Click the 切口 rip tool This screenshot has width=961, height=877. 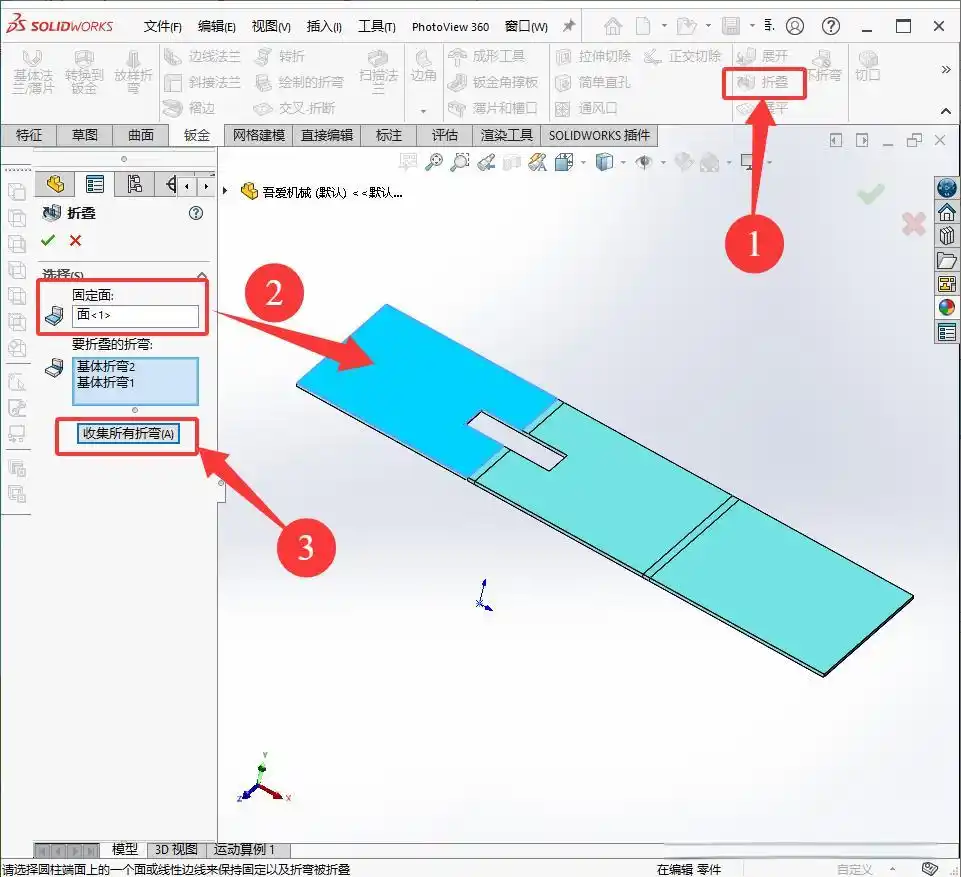(x=868, y=66)
